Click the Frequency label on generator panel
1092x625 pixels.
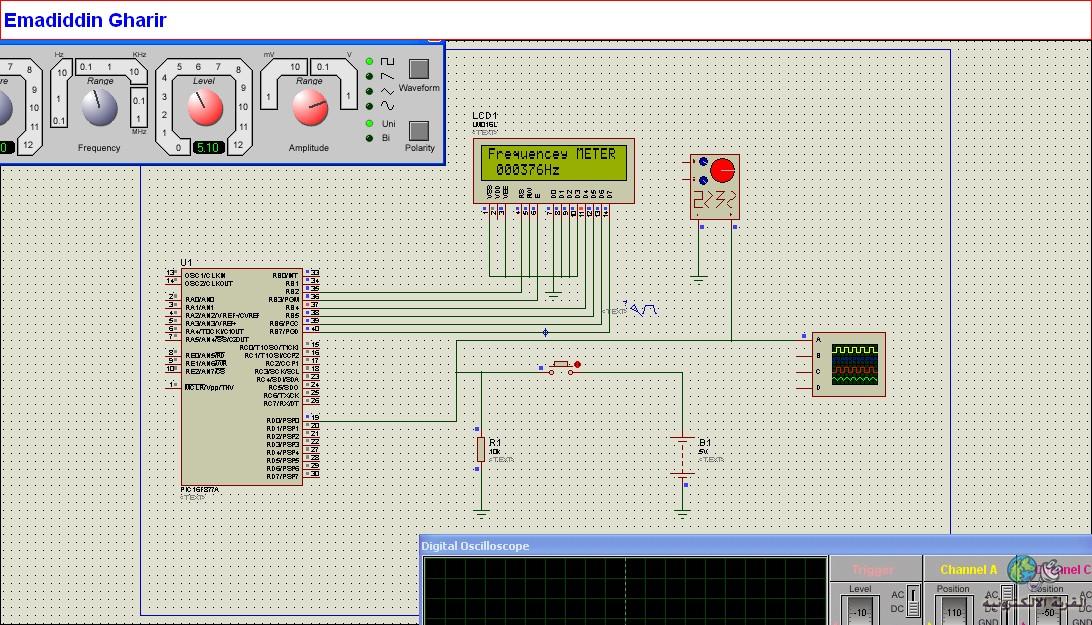(x=99, y=148)
